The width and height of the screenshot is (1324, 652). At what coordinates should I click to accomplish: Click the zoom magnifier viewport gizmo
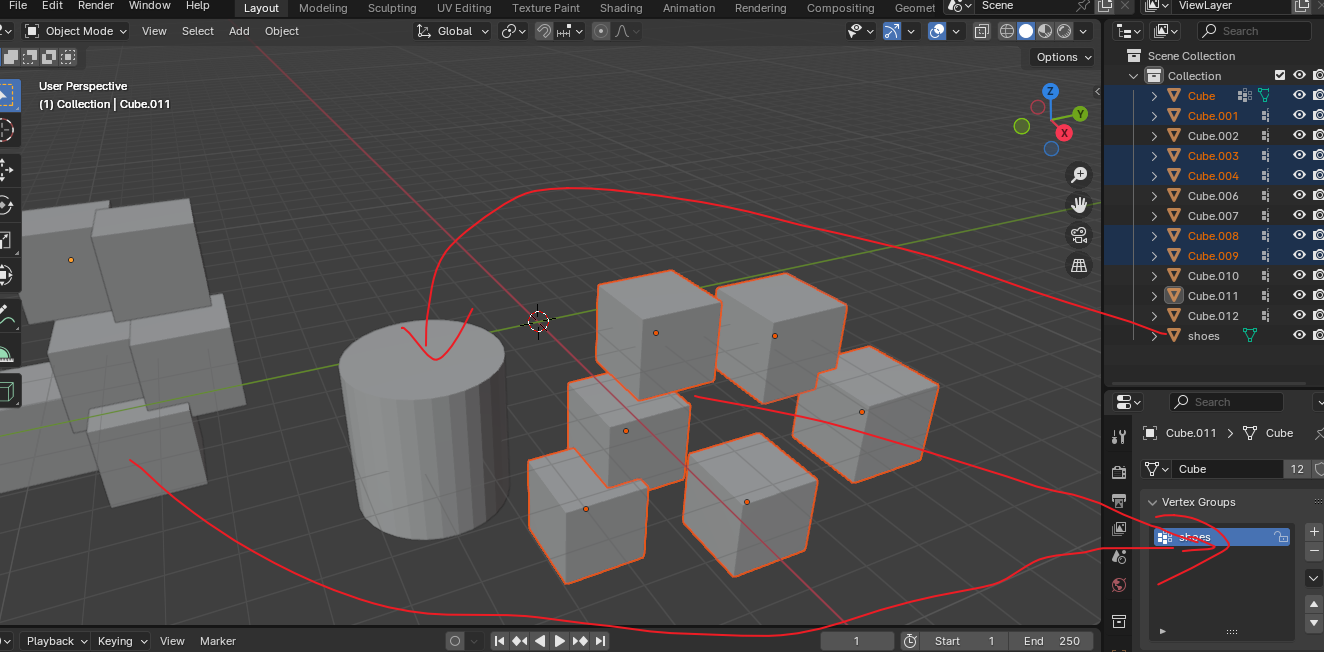tap(1079, 175)
